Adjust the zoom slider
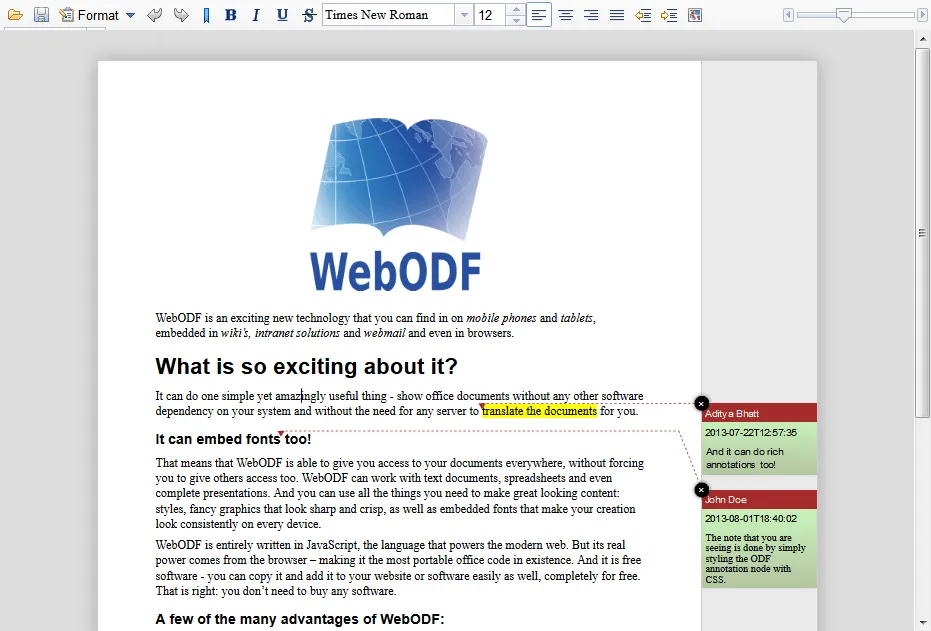This screenshot has height=631, width=931. 845,14
